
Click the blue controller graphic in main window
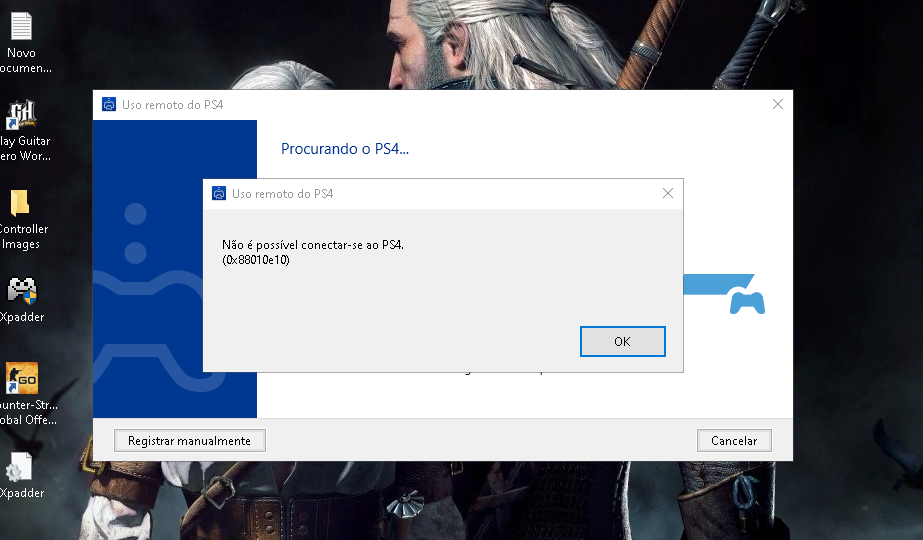[747, 302]
